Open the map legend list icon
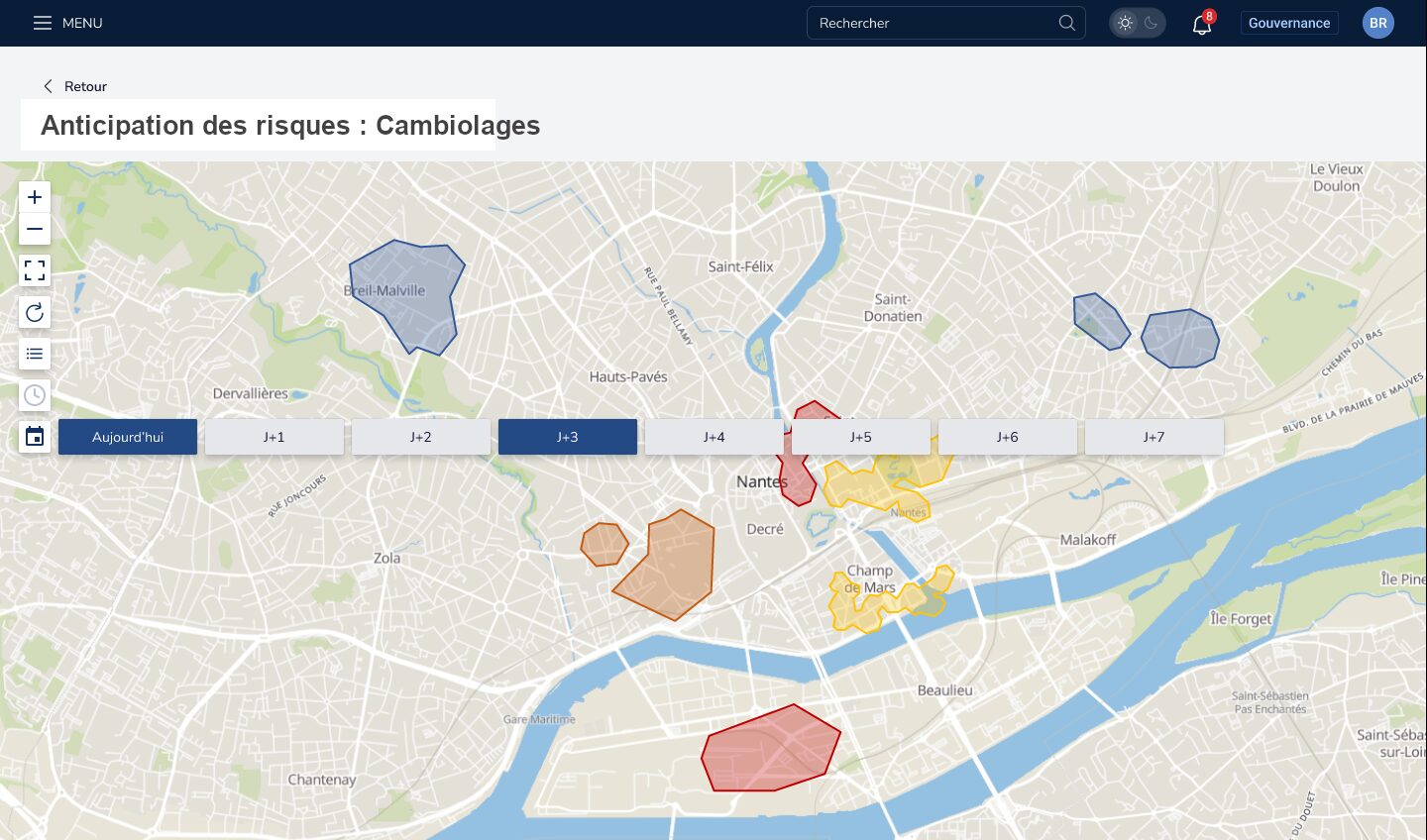This screenshot has height=840, width=1427. click(35, 355)
